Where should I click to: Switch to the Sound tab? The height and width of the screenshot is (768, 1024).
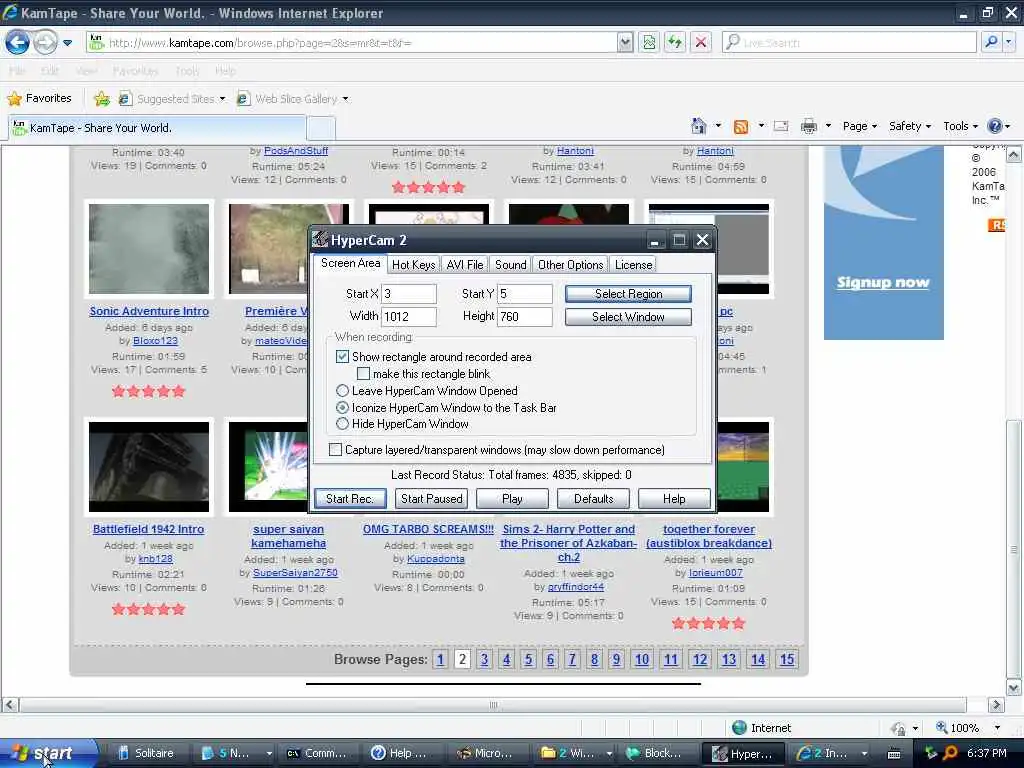click(510, 264)
